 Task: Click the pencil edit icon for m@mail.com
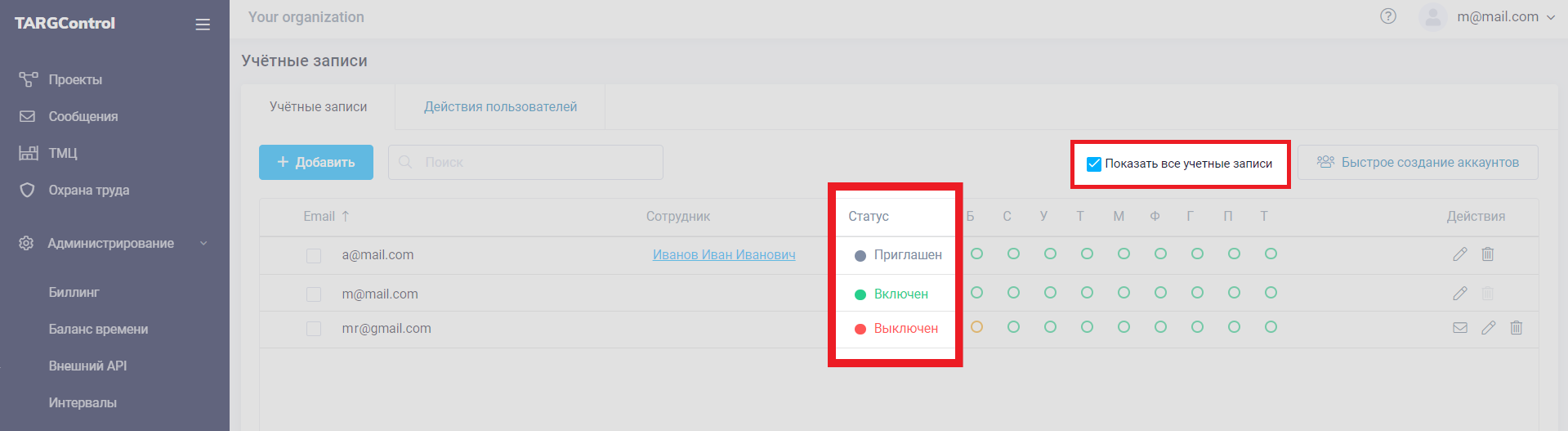coord(1460,293)
